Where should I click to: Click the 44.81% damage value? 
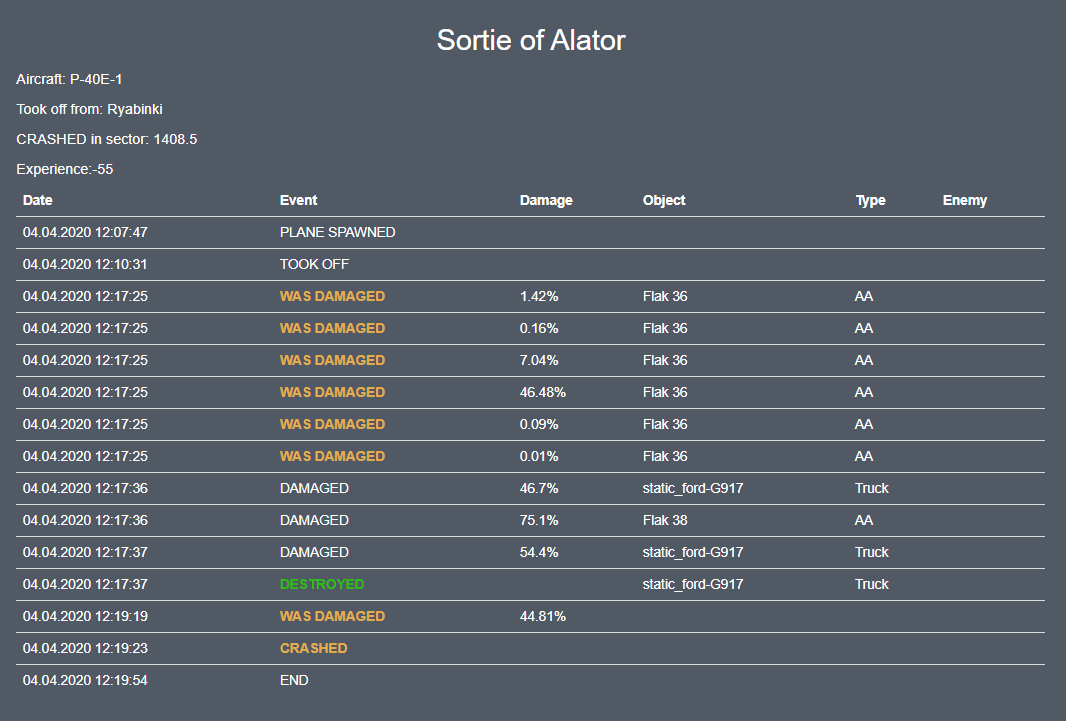point(543,616)
